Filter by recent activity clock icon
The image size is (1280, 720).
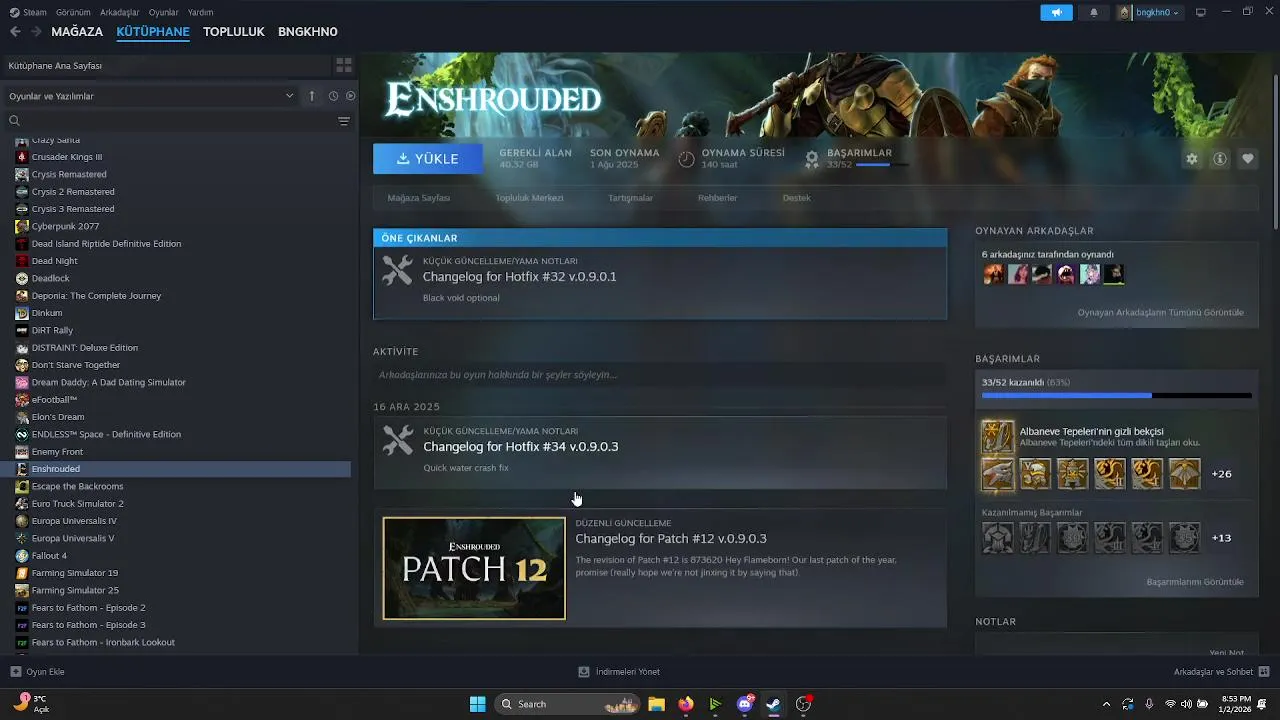333,96
